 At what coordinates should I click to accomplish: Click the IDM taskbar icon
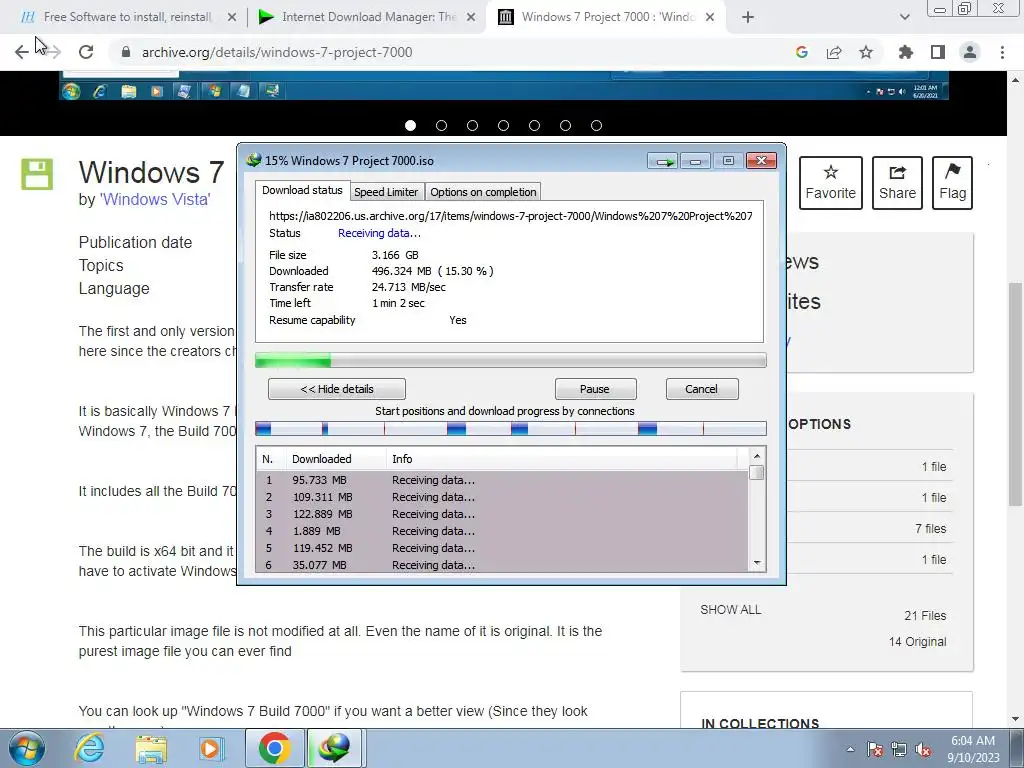334,748
